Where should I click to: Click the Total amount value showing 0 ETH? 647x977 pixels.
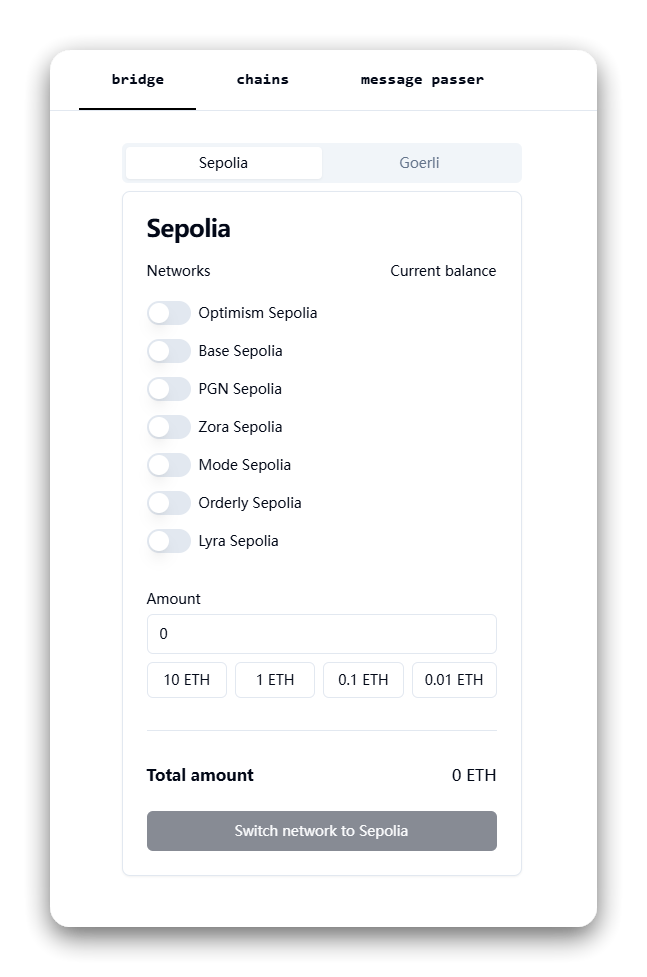point(474,775)
